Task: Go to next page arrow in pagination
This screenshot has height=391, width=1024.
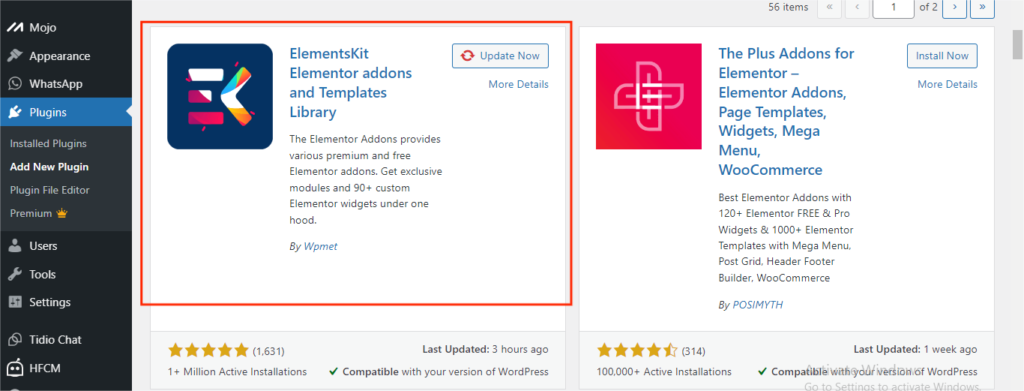Action: coord(955,7)
